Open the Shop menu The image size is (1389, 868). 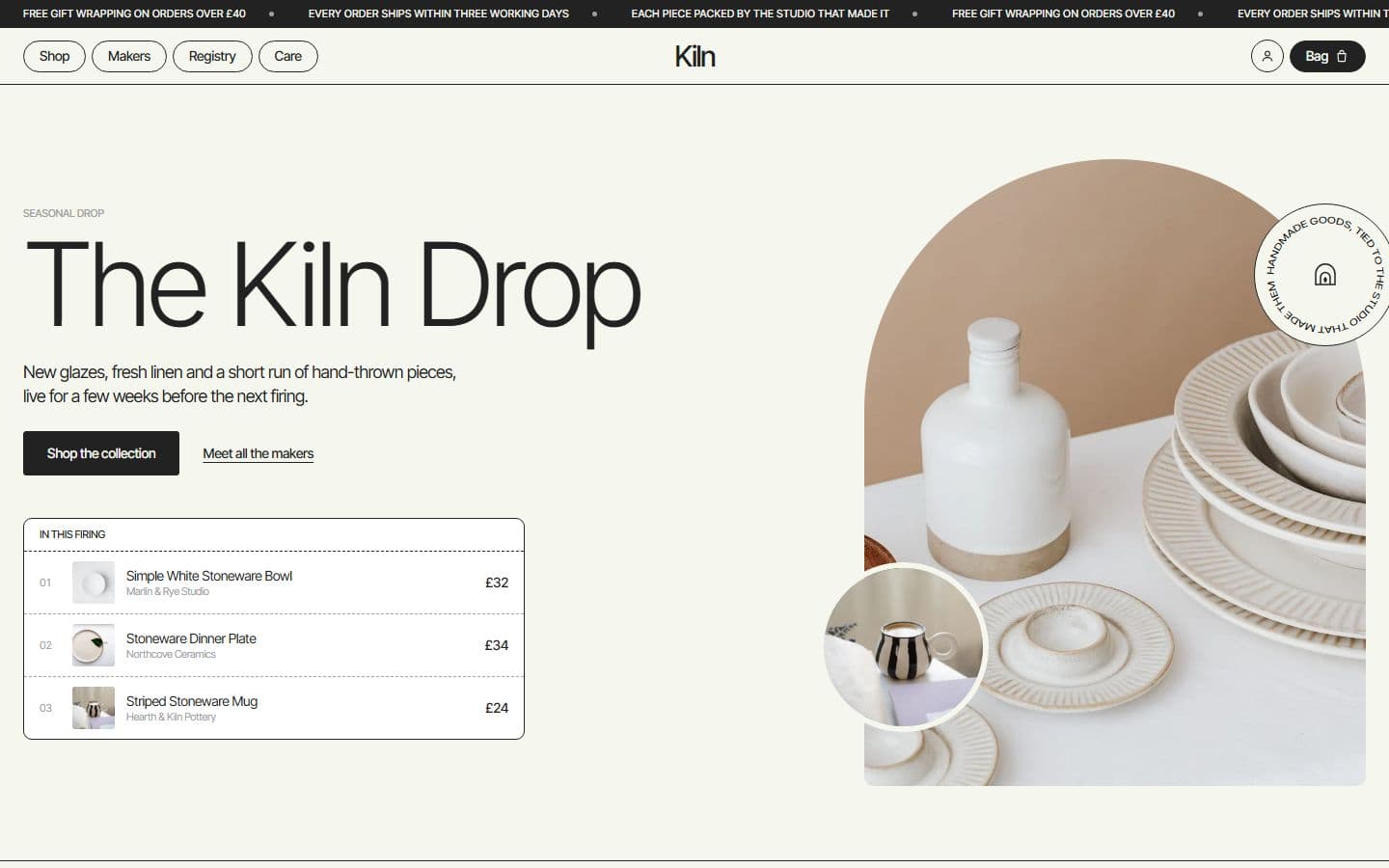point(54,56)
